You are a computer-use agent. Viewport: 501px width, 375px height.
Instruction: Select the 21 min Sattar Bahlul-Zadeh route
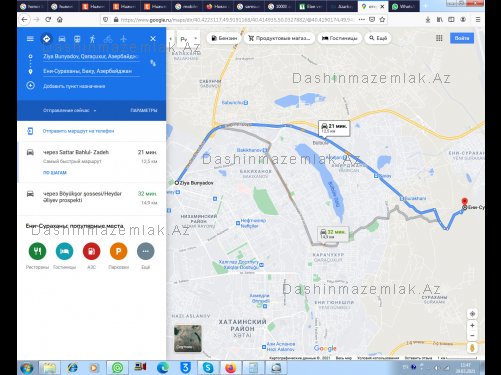pos(92,162)
